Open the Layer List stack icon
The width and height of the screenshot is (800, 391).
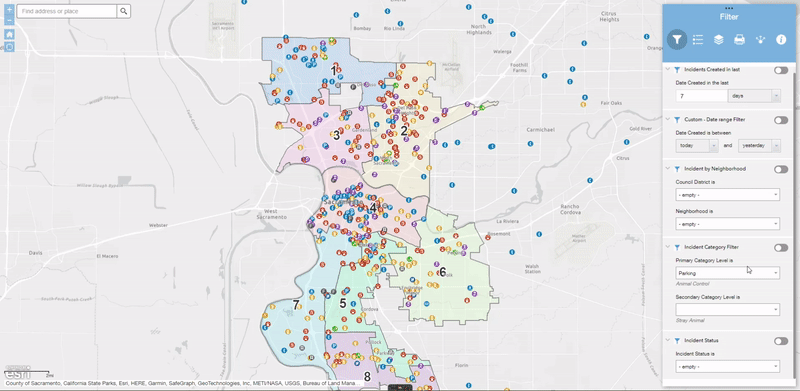click(718, 39)
